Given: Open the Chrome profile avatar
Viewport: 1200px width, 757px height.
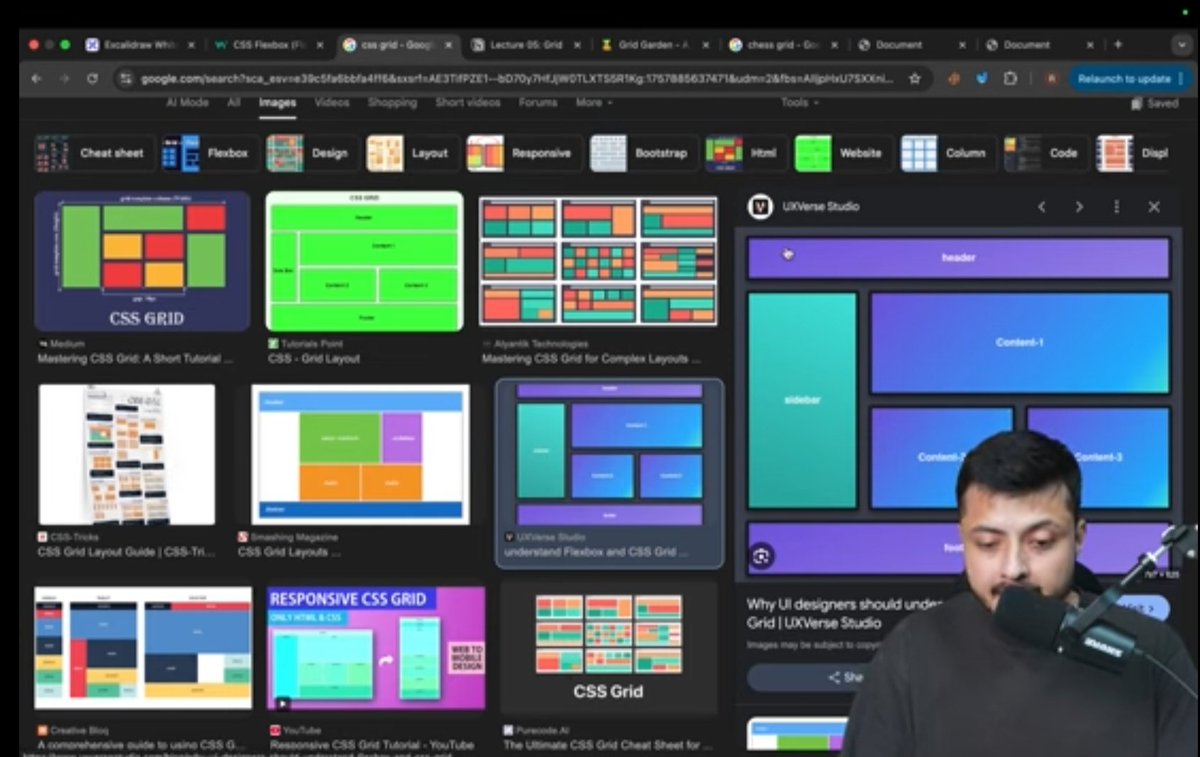Looking at the screenshot, I should point(1051,78).
